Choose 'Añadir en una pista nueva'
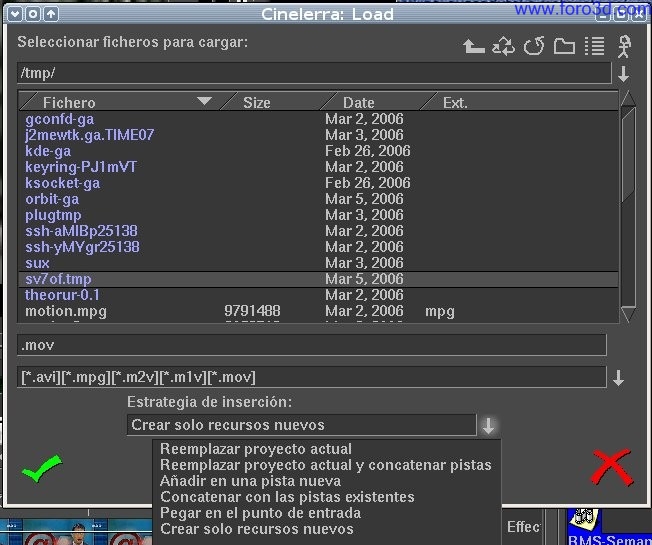The width and height of the screenshot is (652, 545). click(250, 481)
